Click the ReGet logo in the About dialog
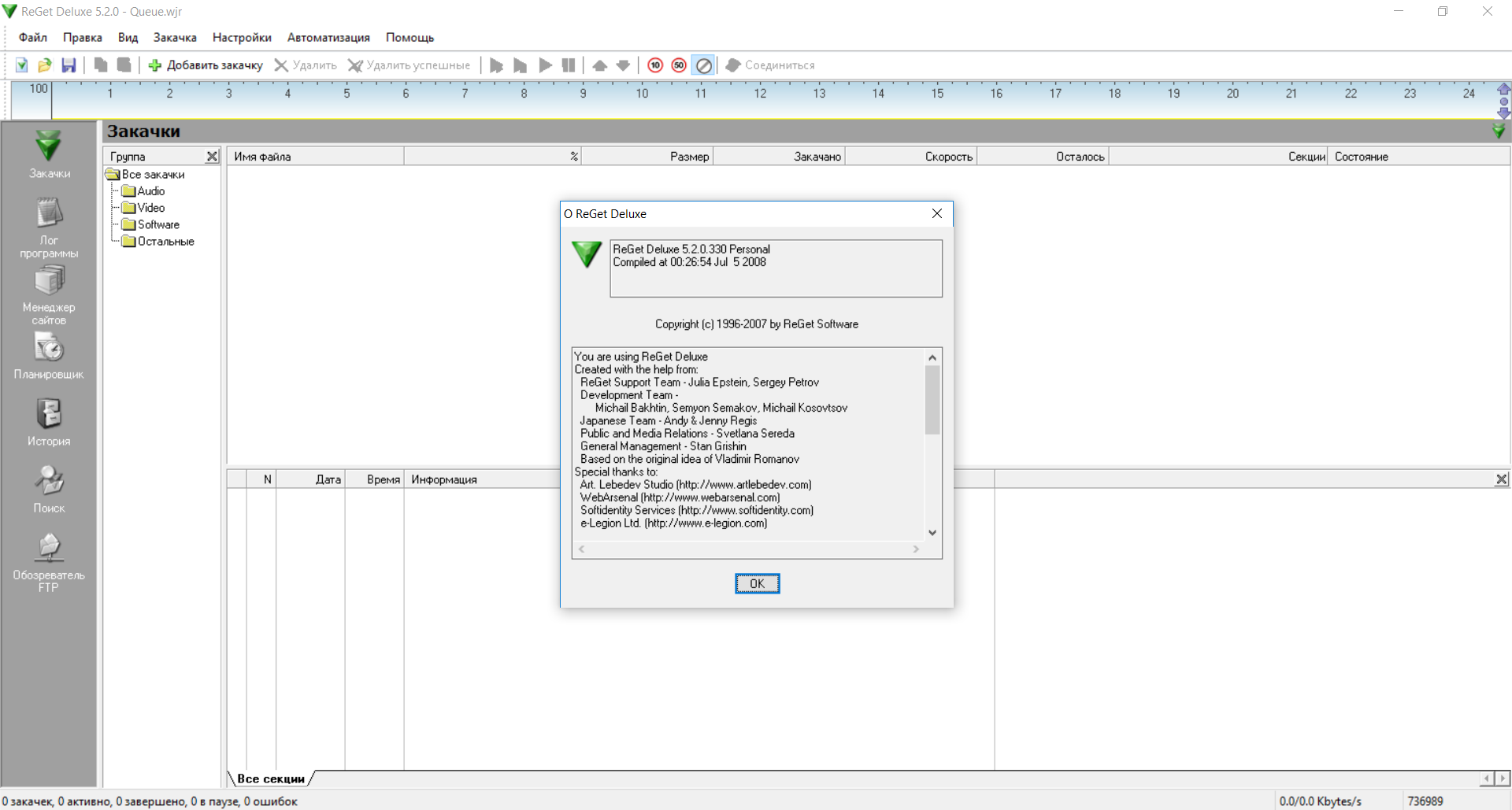The image size is (1512, 810). [x=587, y=254]
